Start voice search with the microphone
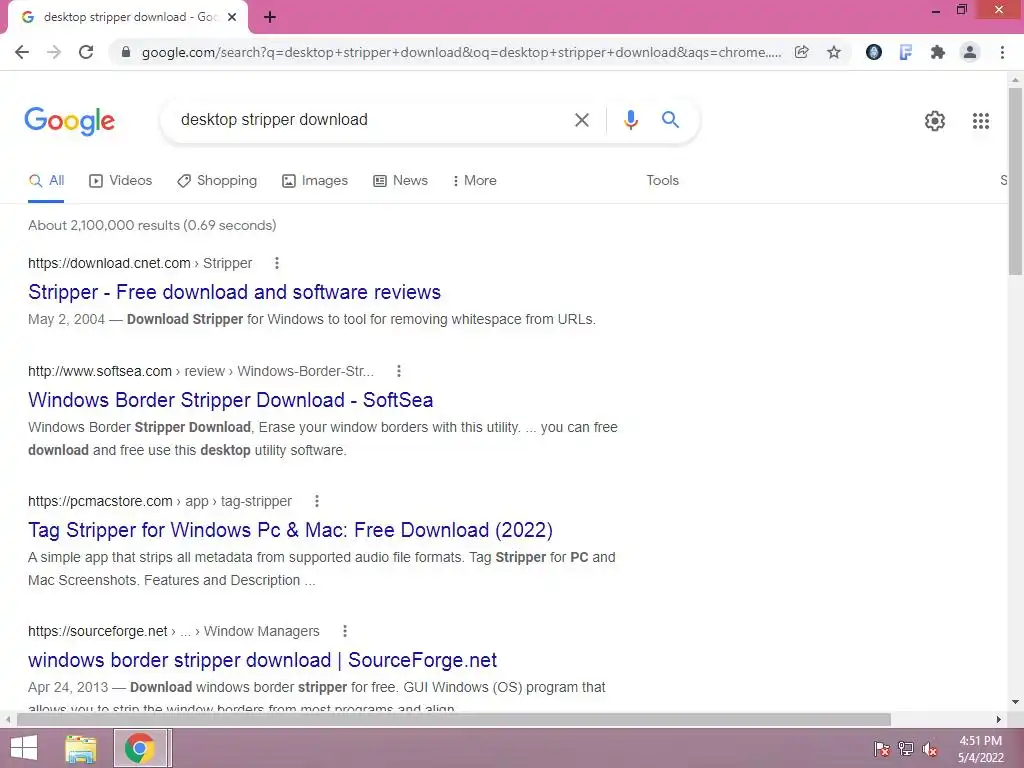Image resolution: width=1024 pixels, height=768 pixels. pyautogui.click(x=631, y=120)
